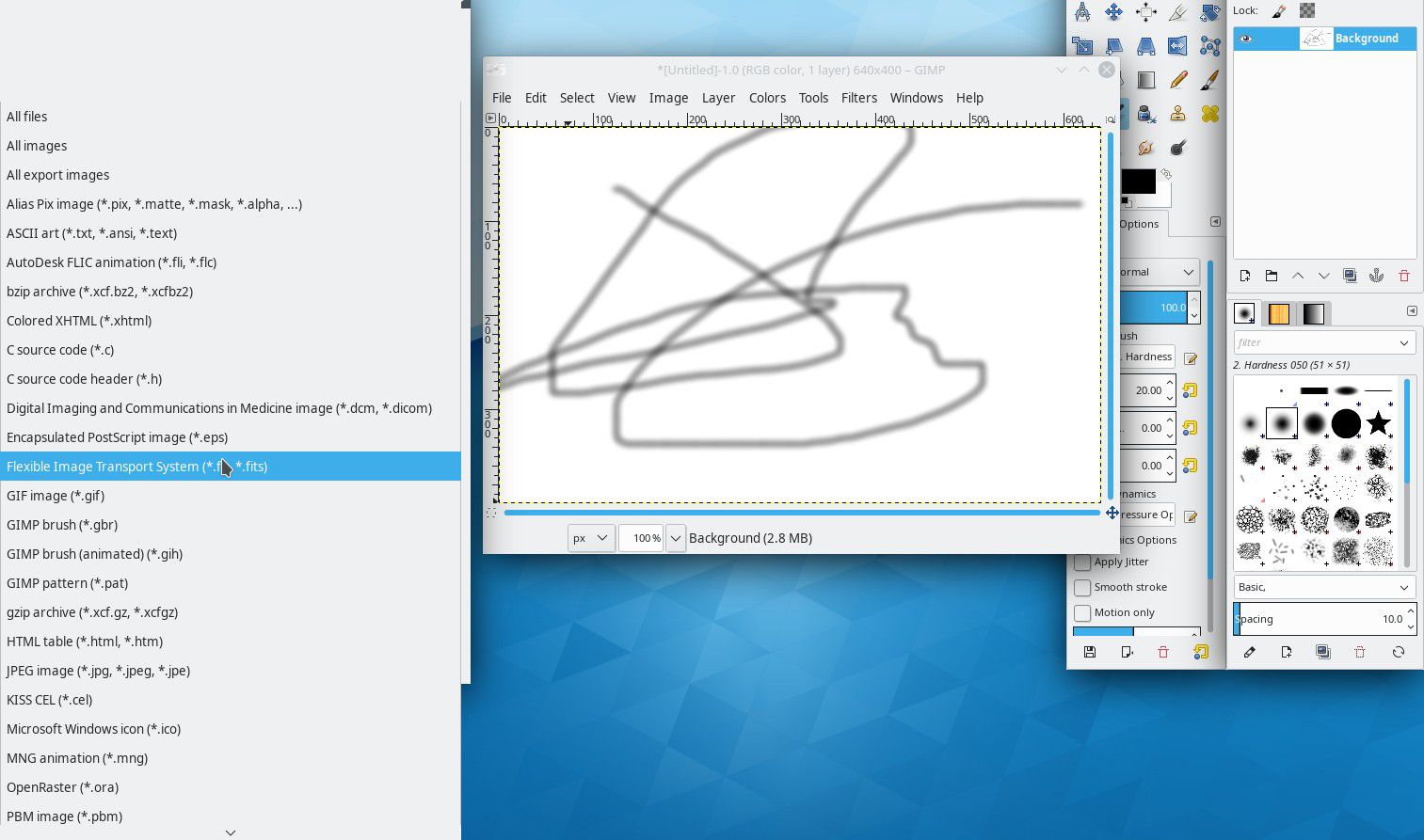Reset colors to default black and white
The height and width of the screenshot is (840, 1424).
coord(1127,201)
